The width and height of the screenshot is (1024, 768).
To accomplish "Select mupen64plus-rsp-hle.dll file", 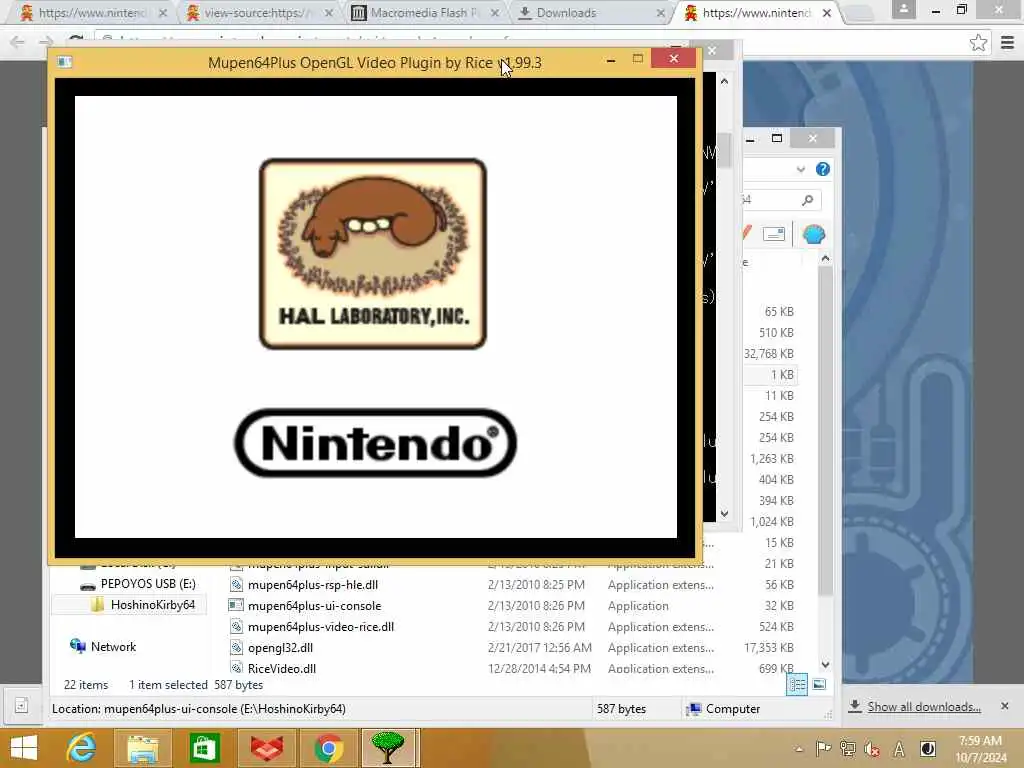I will 313,584.
